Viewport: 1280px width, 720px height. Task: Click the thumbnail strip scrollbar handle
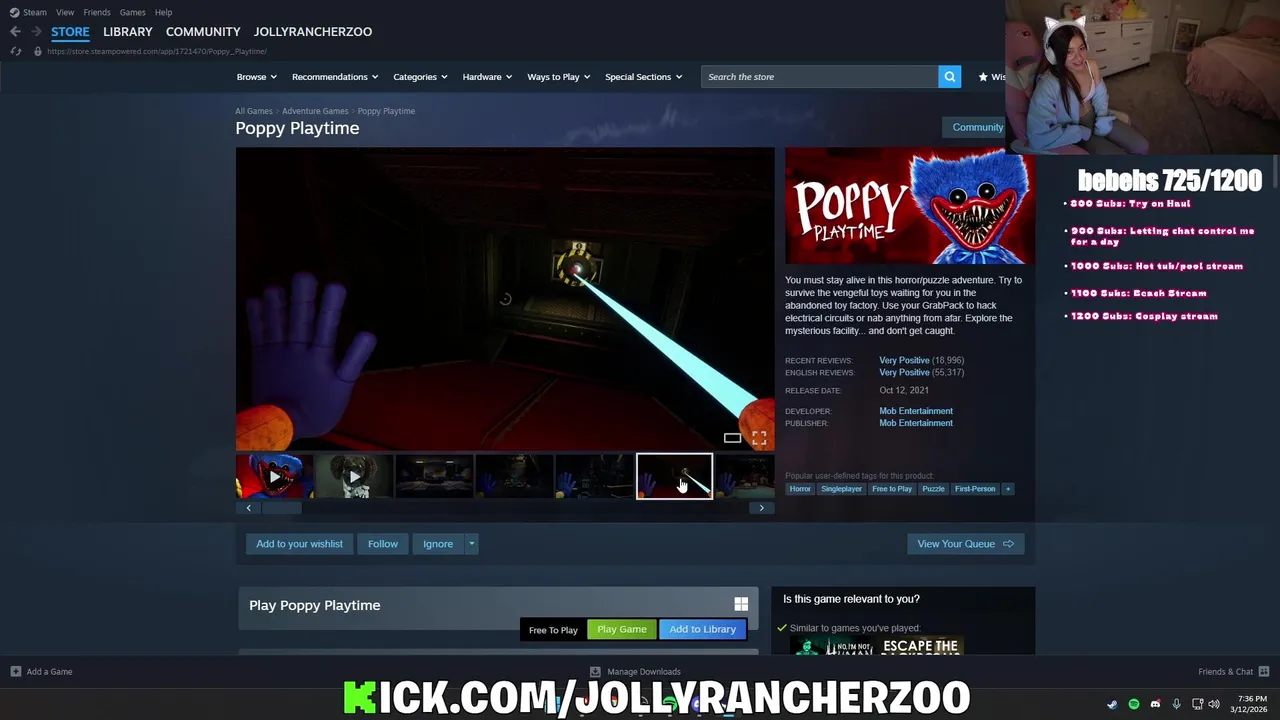point(281,508)
